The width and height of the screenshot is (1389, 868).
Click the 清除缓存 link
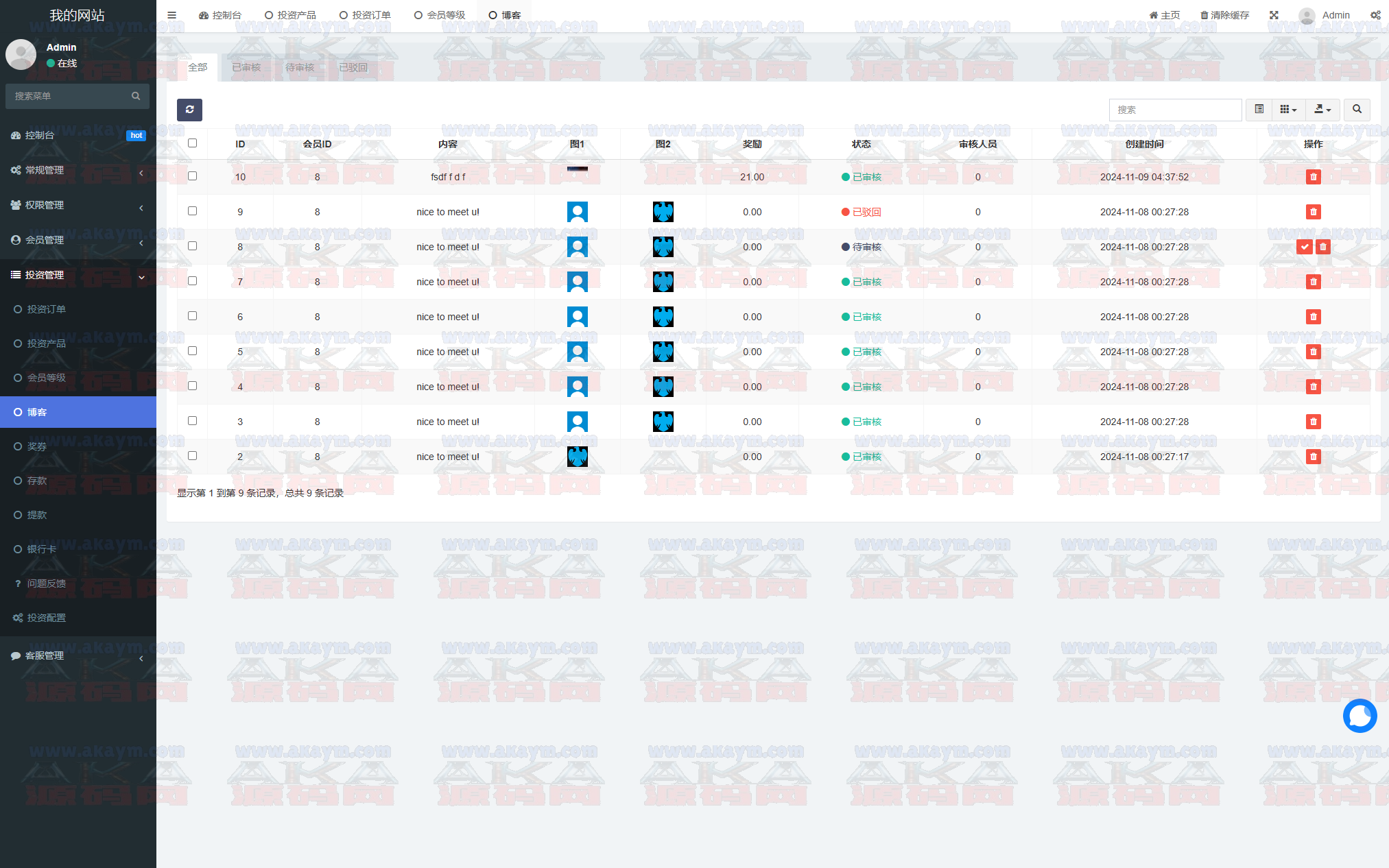[1224, 15]
